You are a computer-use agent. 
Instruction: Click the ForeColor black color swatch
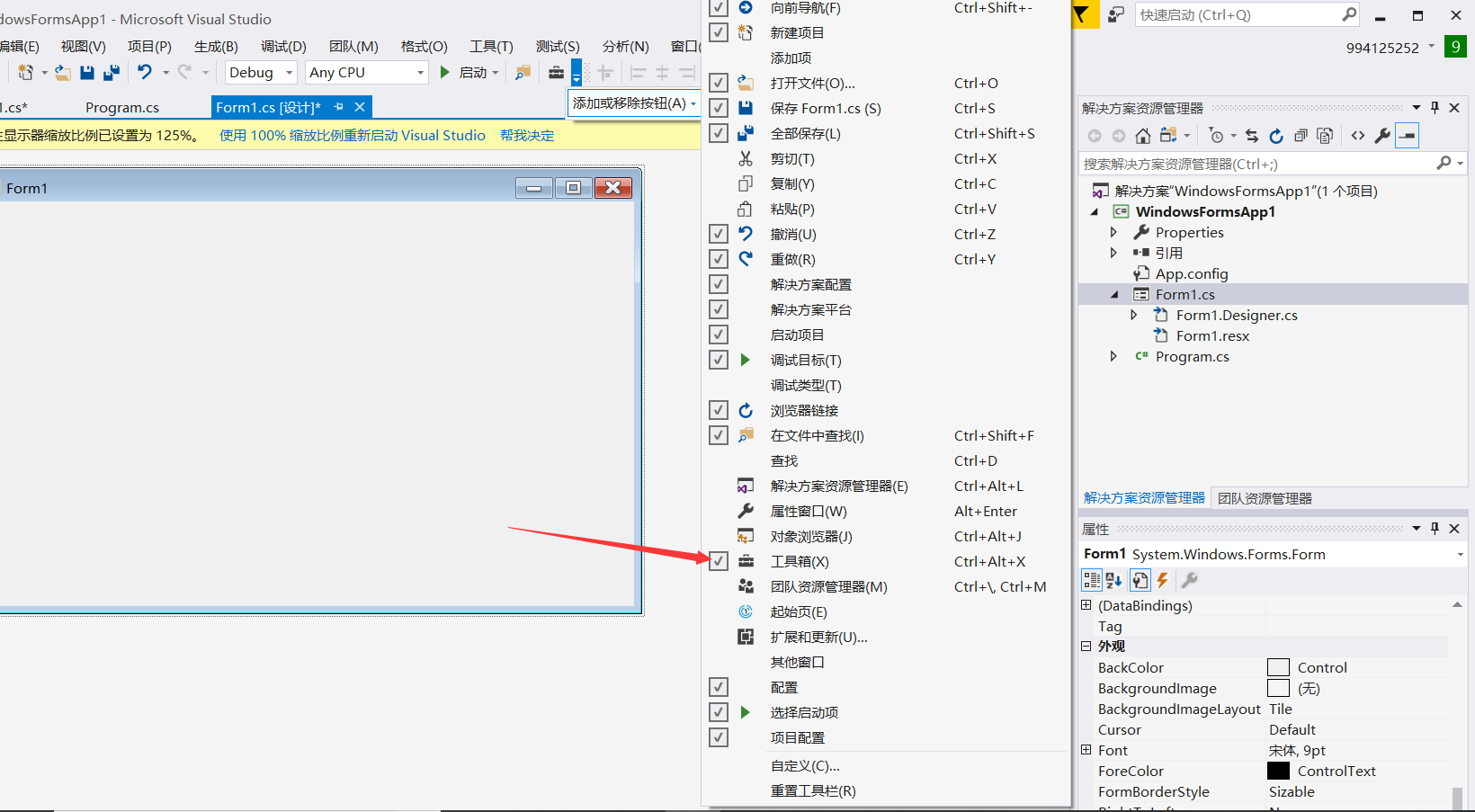pos(1278,771)
